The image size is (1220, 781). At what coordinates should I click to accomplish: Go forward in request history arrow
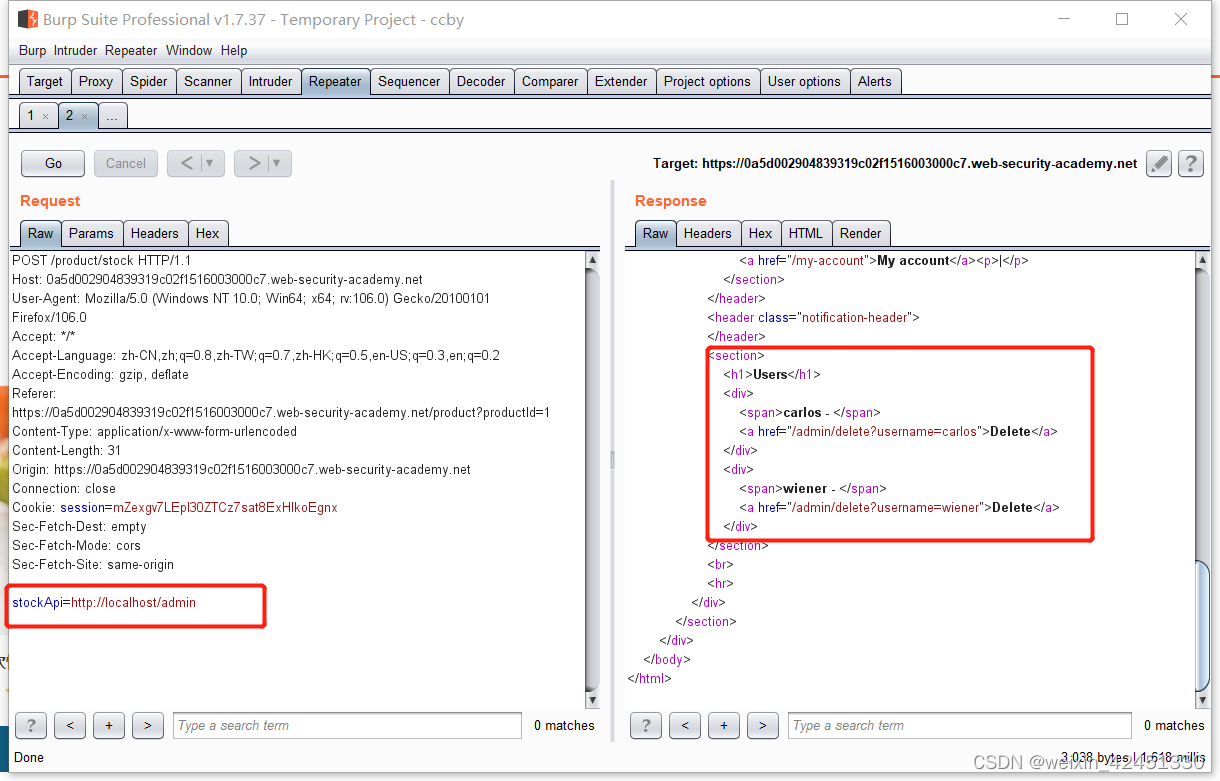click(254, 163)
